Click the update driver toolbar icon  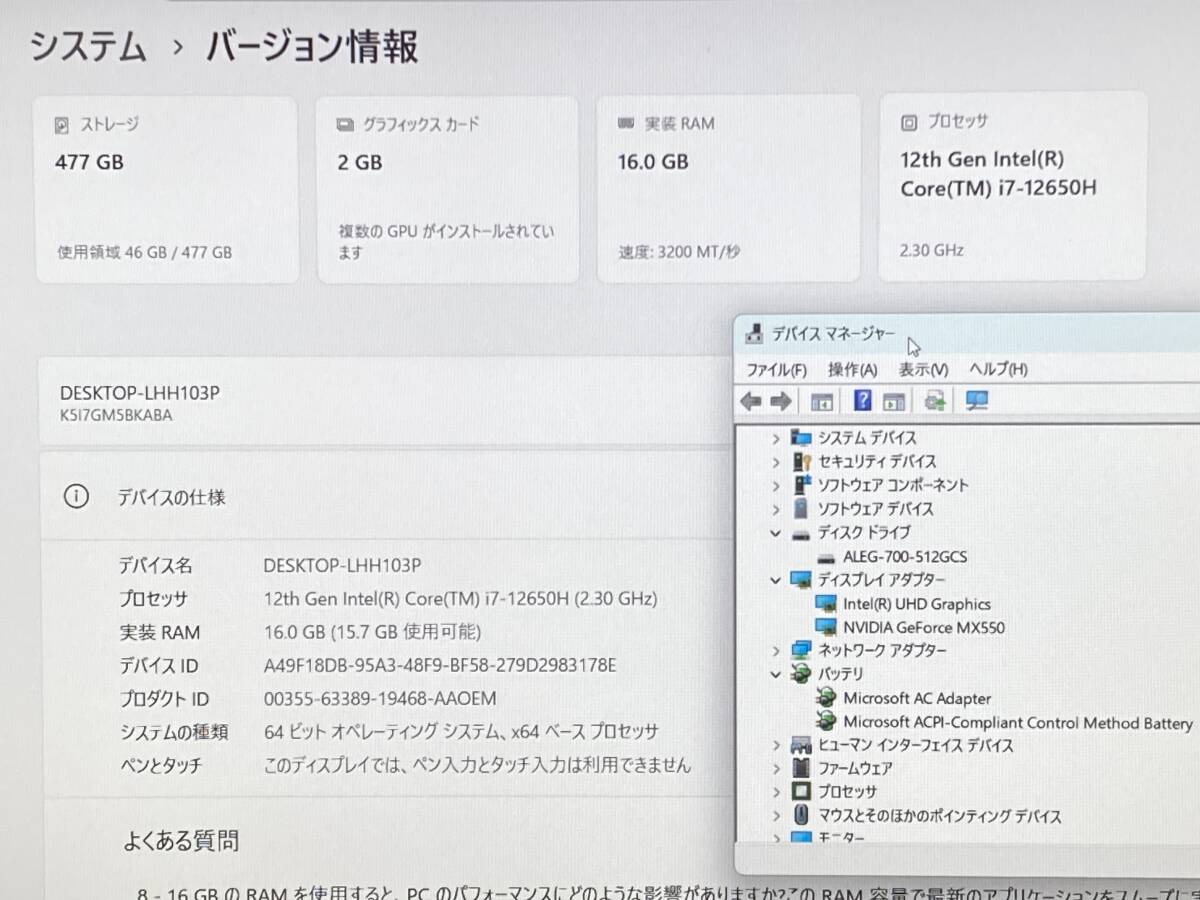936,401
